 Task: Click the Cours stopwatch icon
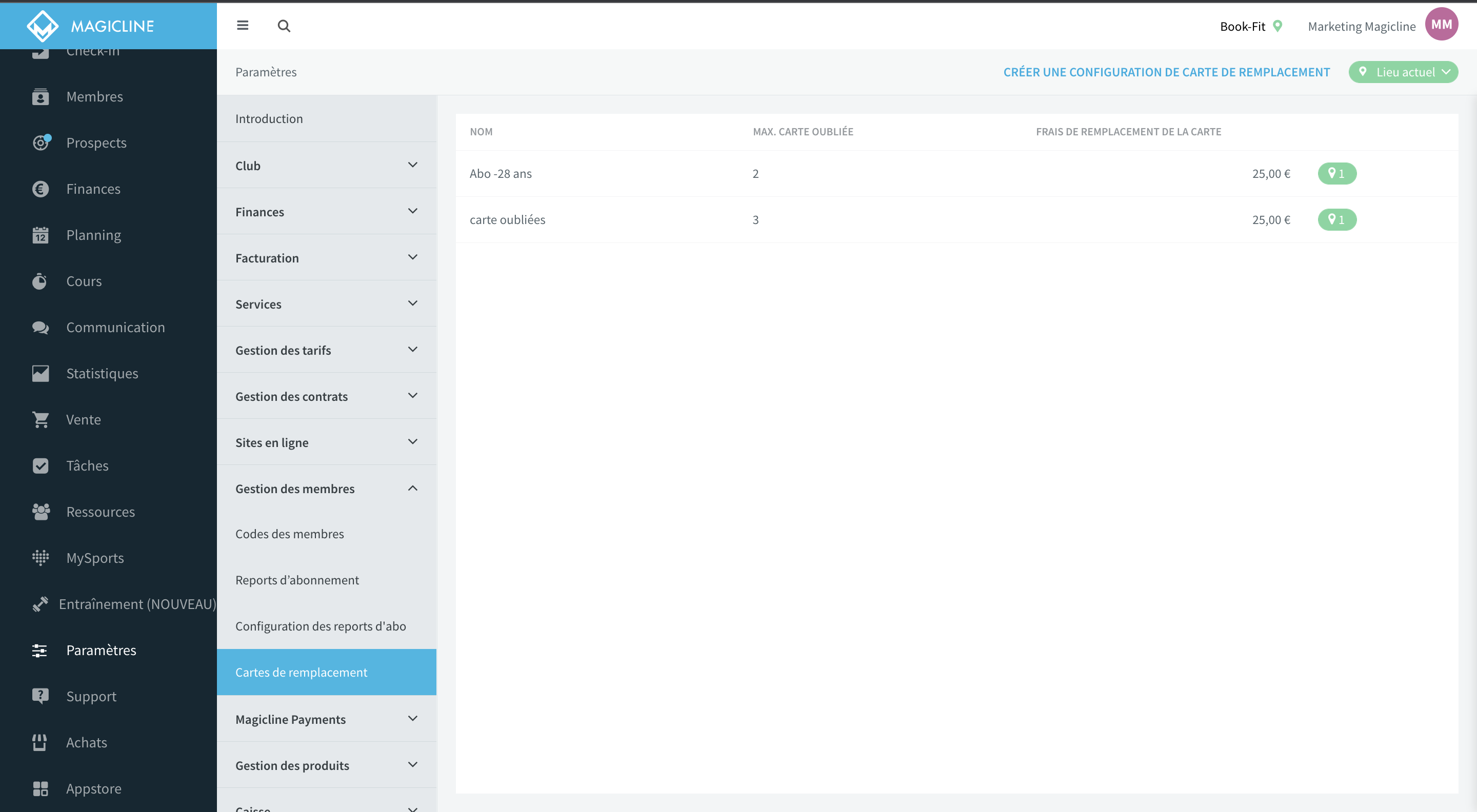[x=39, y=281]
